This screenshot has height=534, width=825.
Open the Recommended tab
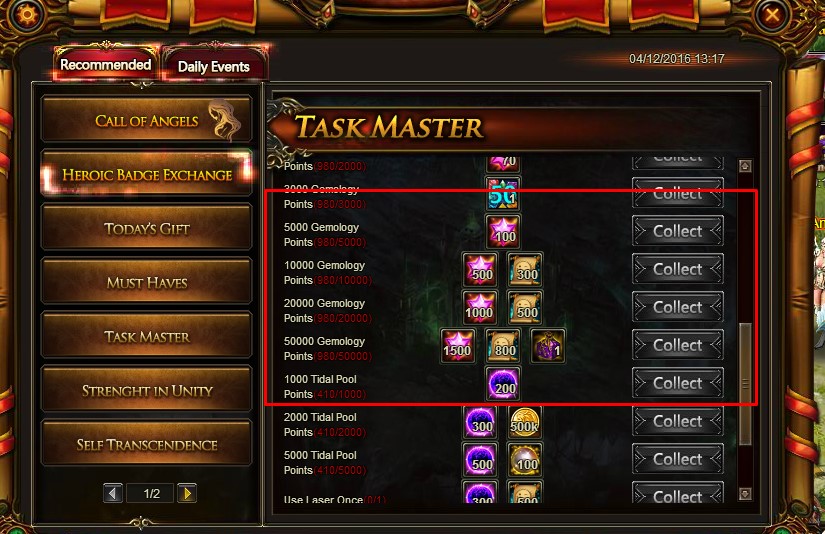coord(106,64)
